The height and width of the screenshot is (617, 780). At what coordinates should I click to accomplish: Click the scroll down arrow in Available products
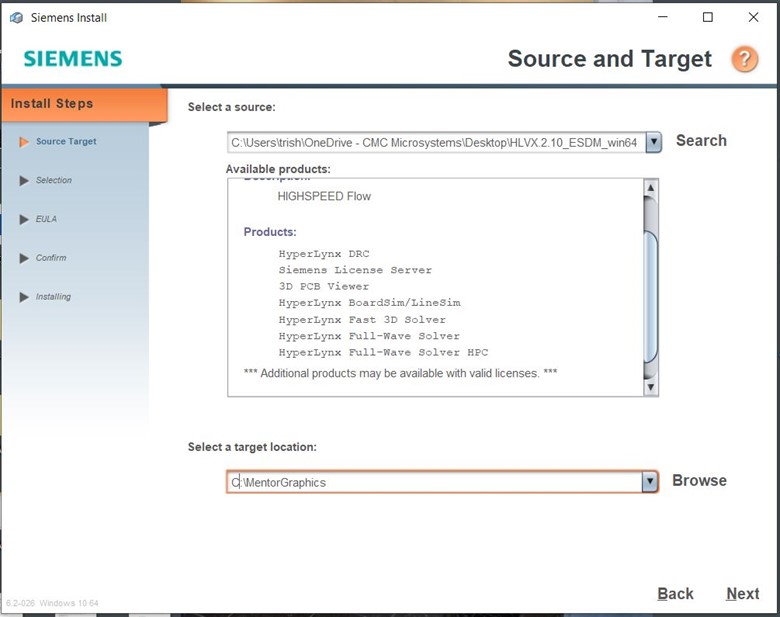pos(651,387)
